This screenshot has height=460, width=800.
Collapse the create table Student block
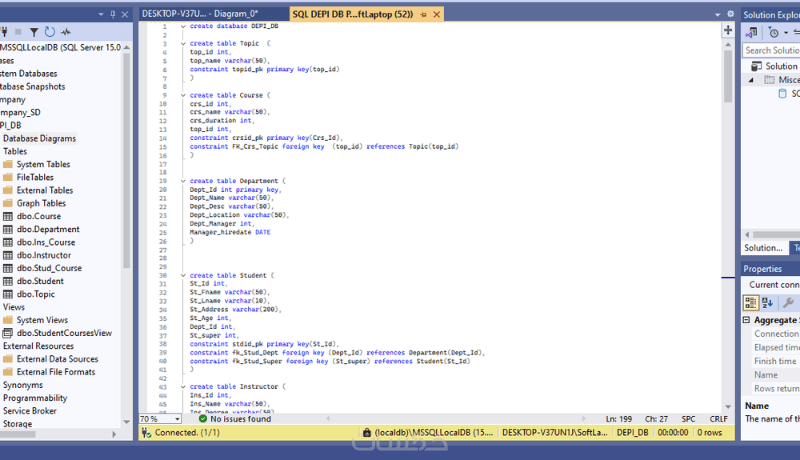(183, 275)
